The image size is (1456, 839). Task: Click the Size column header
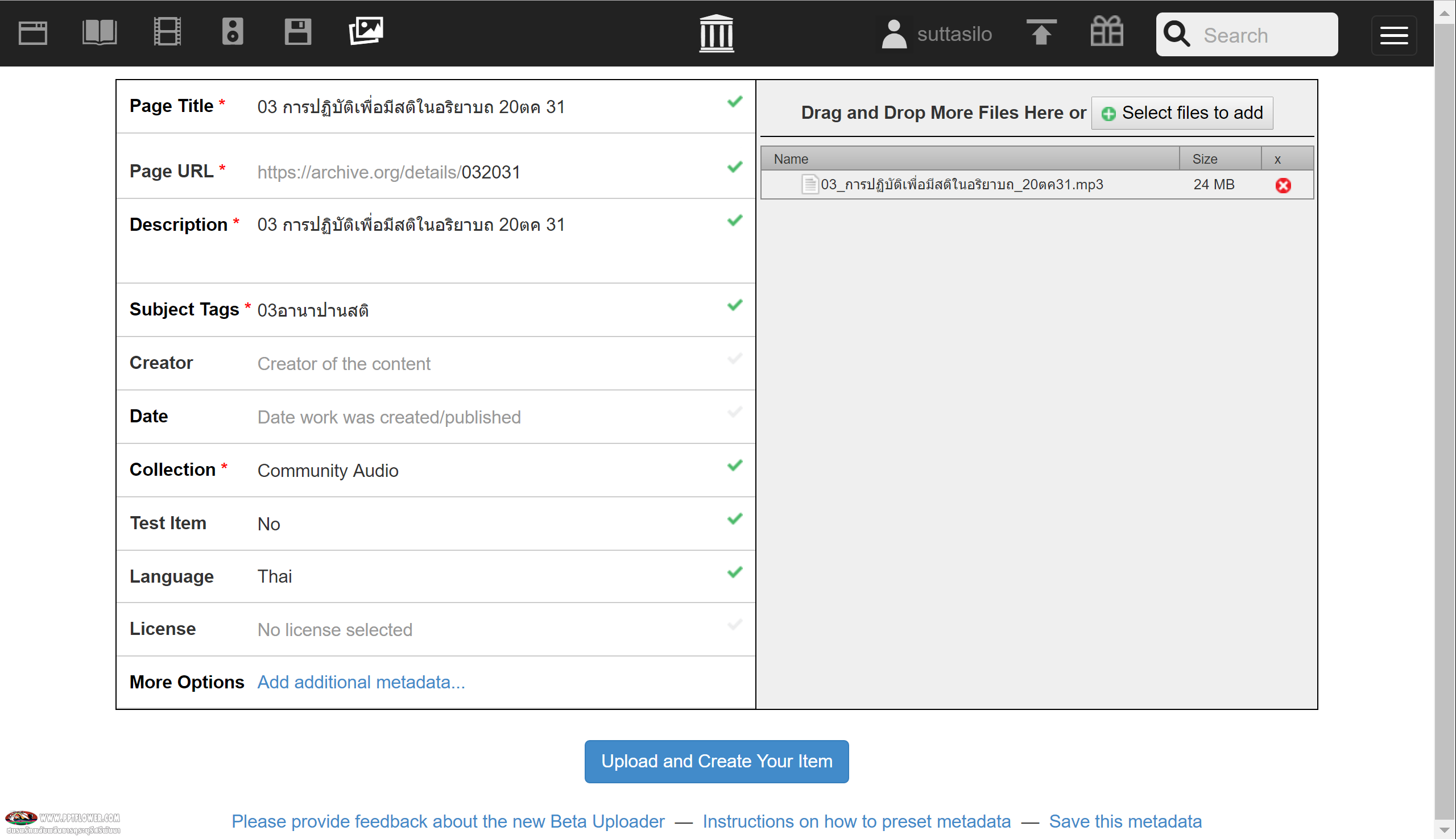point(1220,159)
